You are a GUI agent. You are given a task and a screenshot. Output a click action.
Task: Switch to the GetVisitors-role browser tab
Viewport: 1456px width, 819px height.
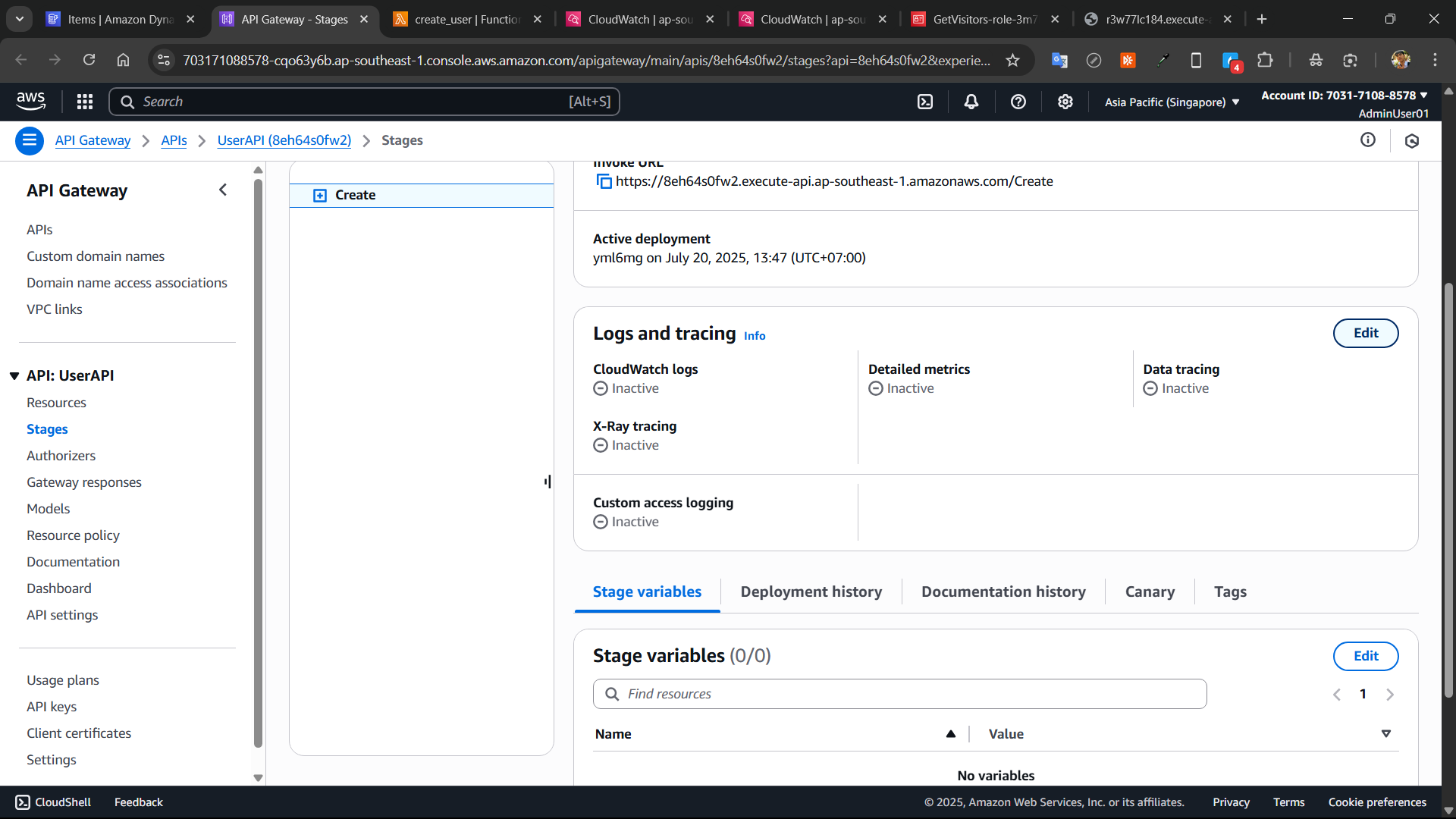985,19
